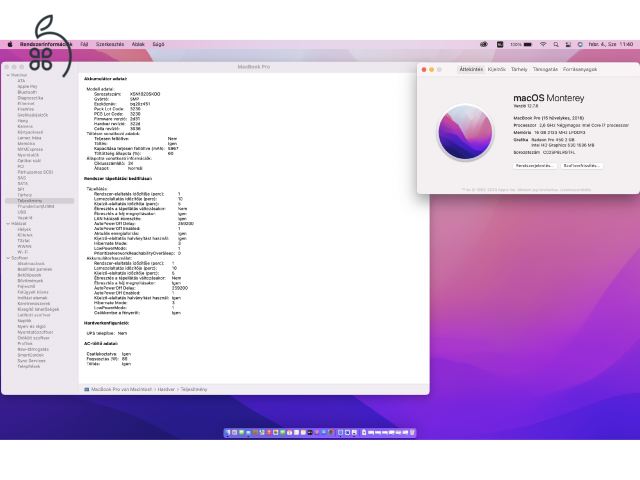Open System Preferences from the Dock
Screen dimensions: 640x480
pyautogui.click(x=331, y=432)
